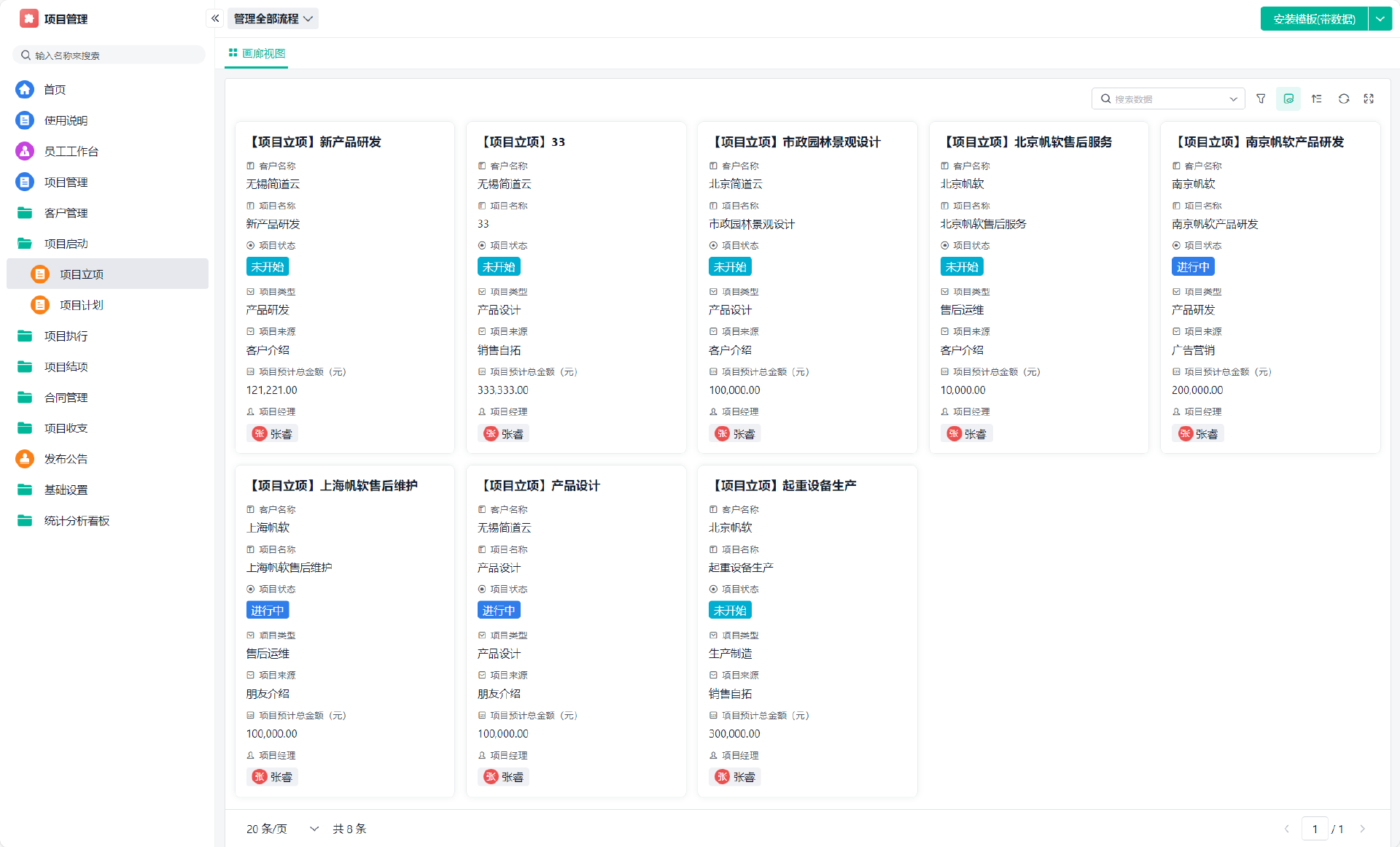
Task: Open 首页 from the sidebar
Action: tap(55, 90)
